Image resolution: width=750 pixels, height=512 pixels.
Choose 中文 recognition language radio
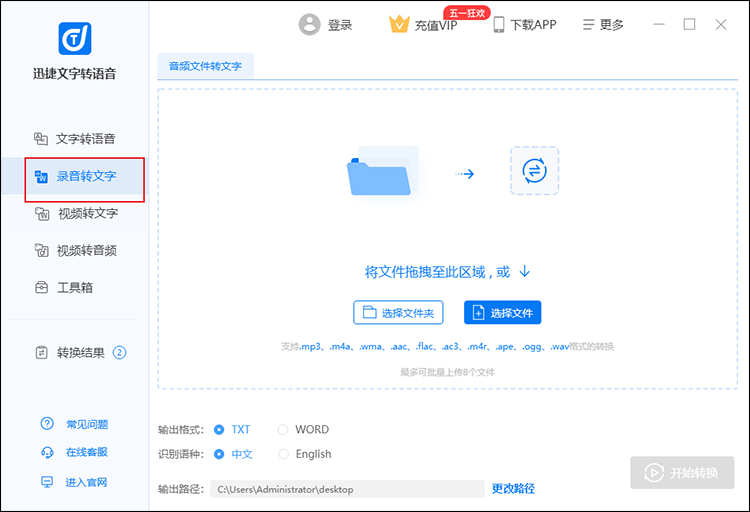click(x=219, y=454)
